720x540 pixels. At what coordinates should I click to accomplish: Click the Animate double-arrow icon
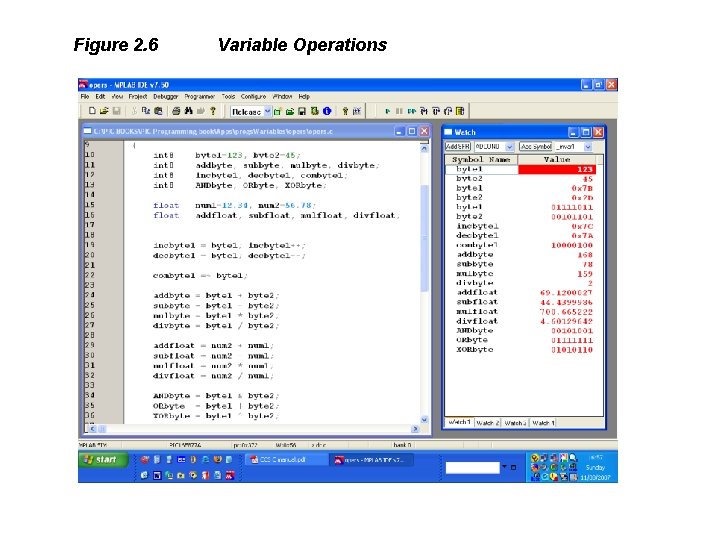click(x=411, y=111)
